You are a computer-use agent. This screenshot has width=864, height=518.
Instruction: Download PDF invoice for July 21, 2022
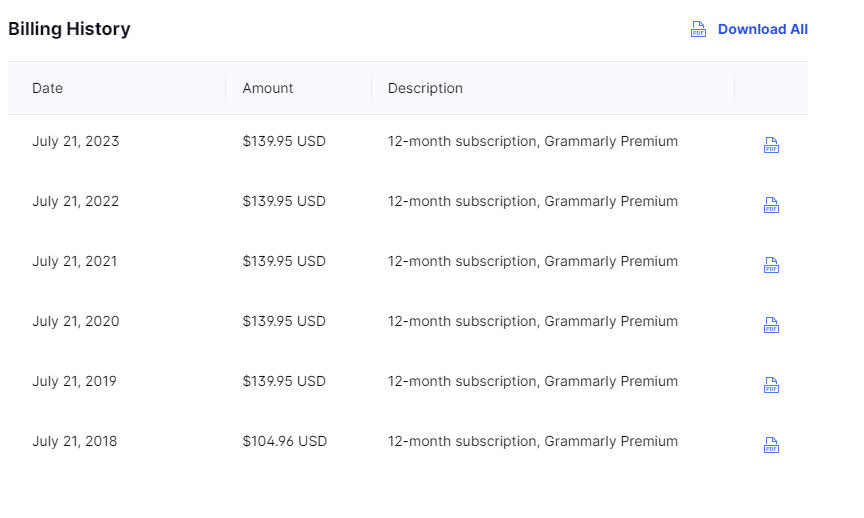[x=771, y=205]
